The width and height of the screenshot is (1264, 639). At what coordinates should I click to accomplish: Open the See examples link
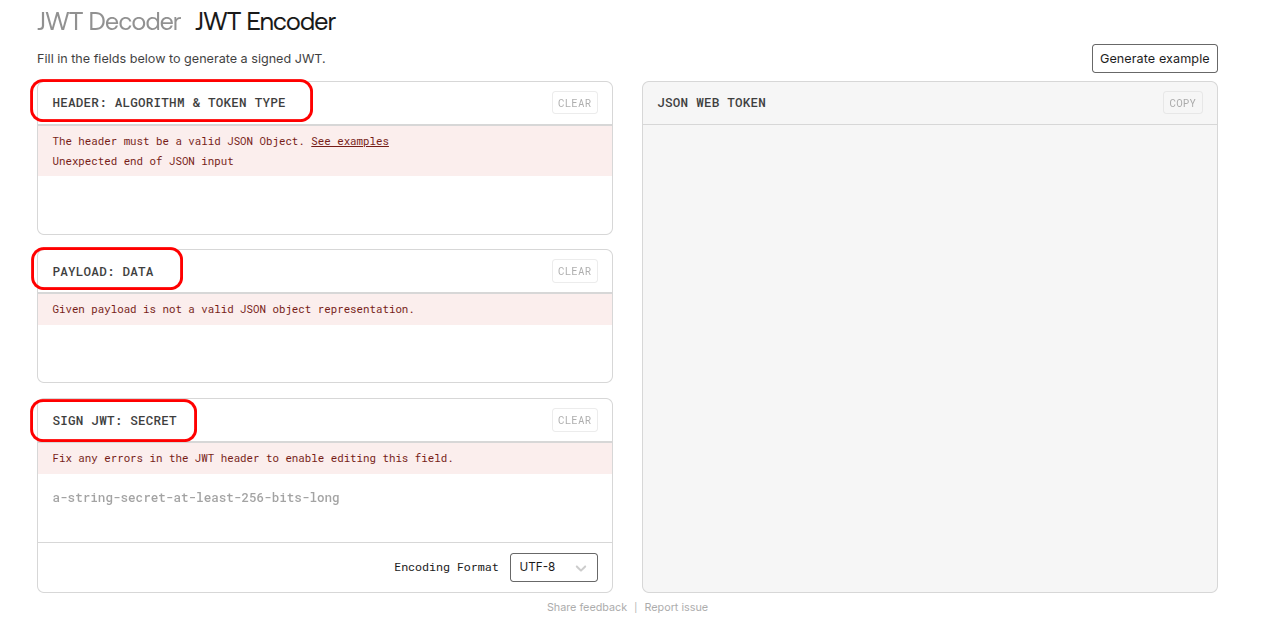349,141
